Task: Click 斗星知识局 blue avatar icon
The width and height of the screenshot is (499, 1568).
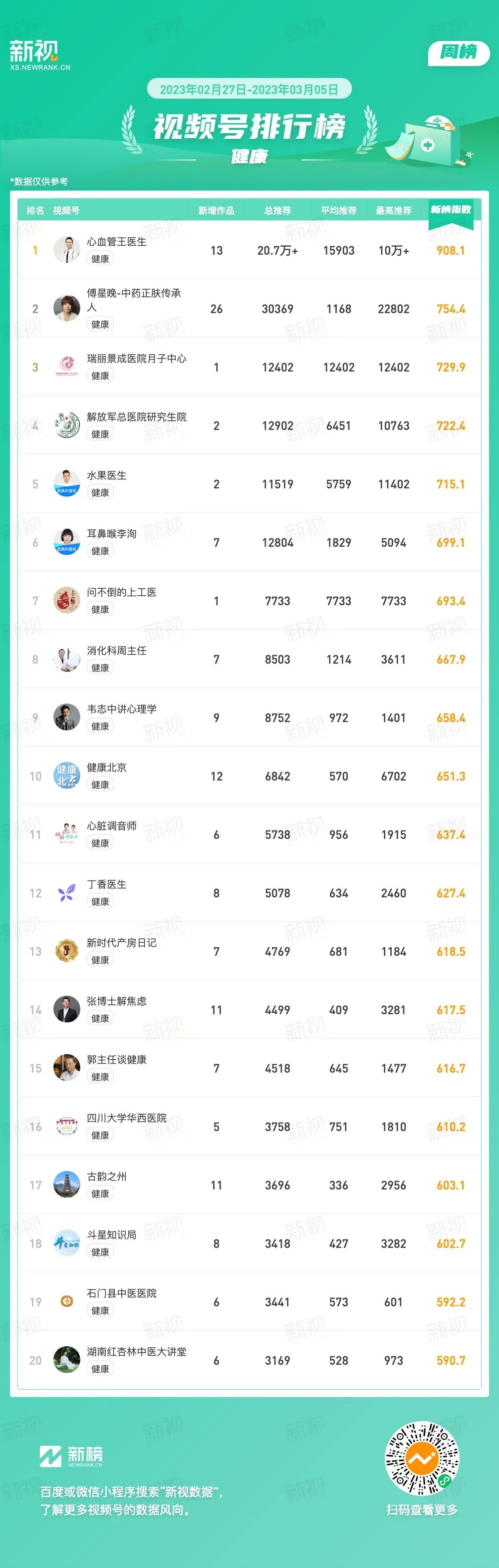Action: (67, 1243)
